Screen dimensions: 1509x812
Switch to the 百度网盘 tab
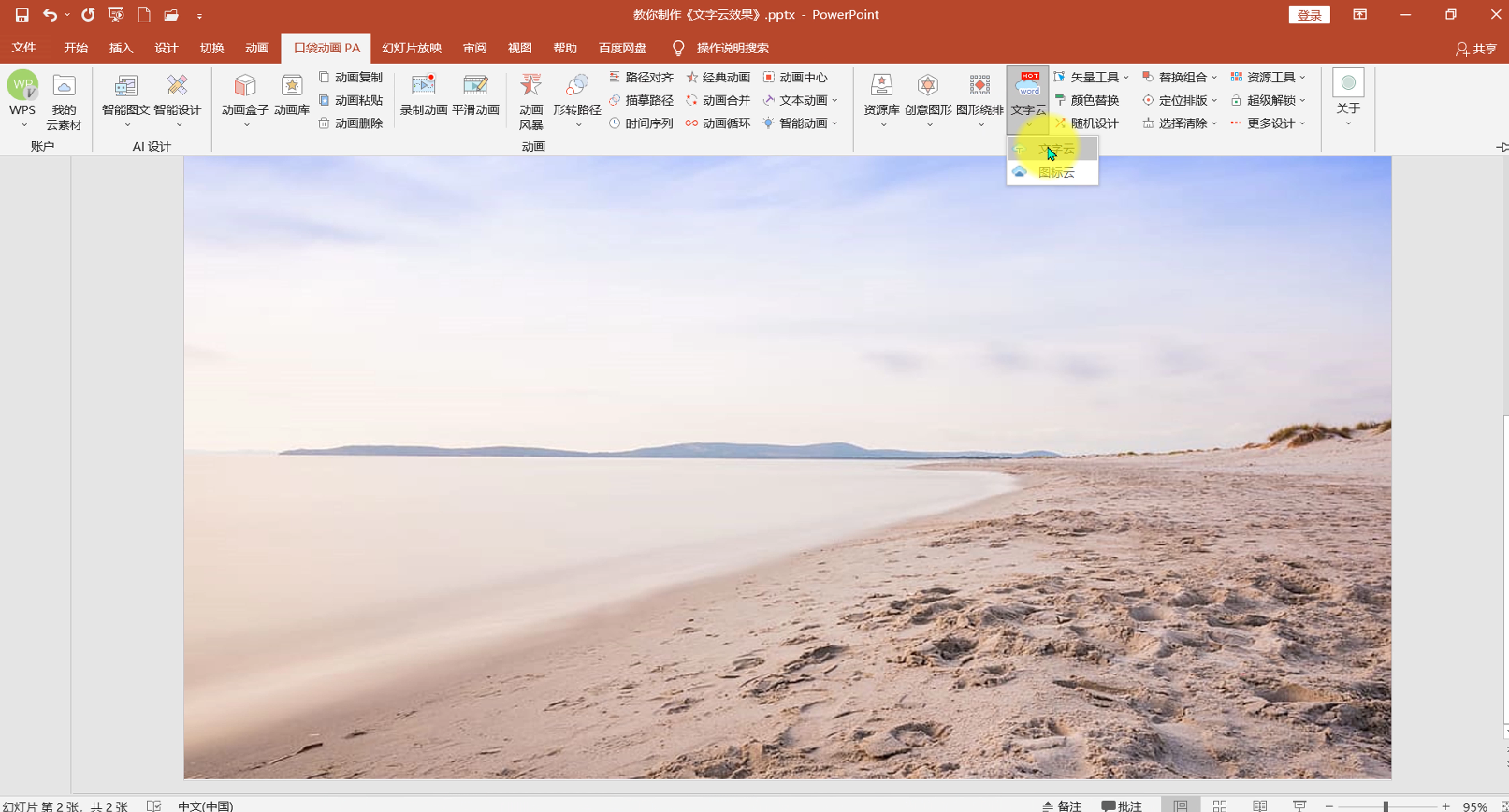point(623,48)
